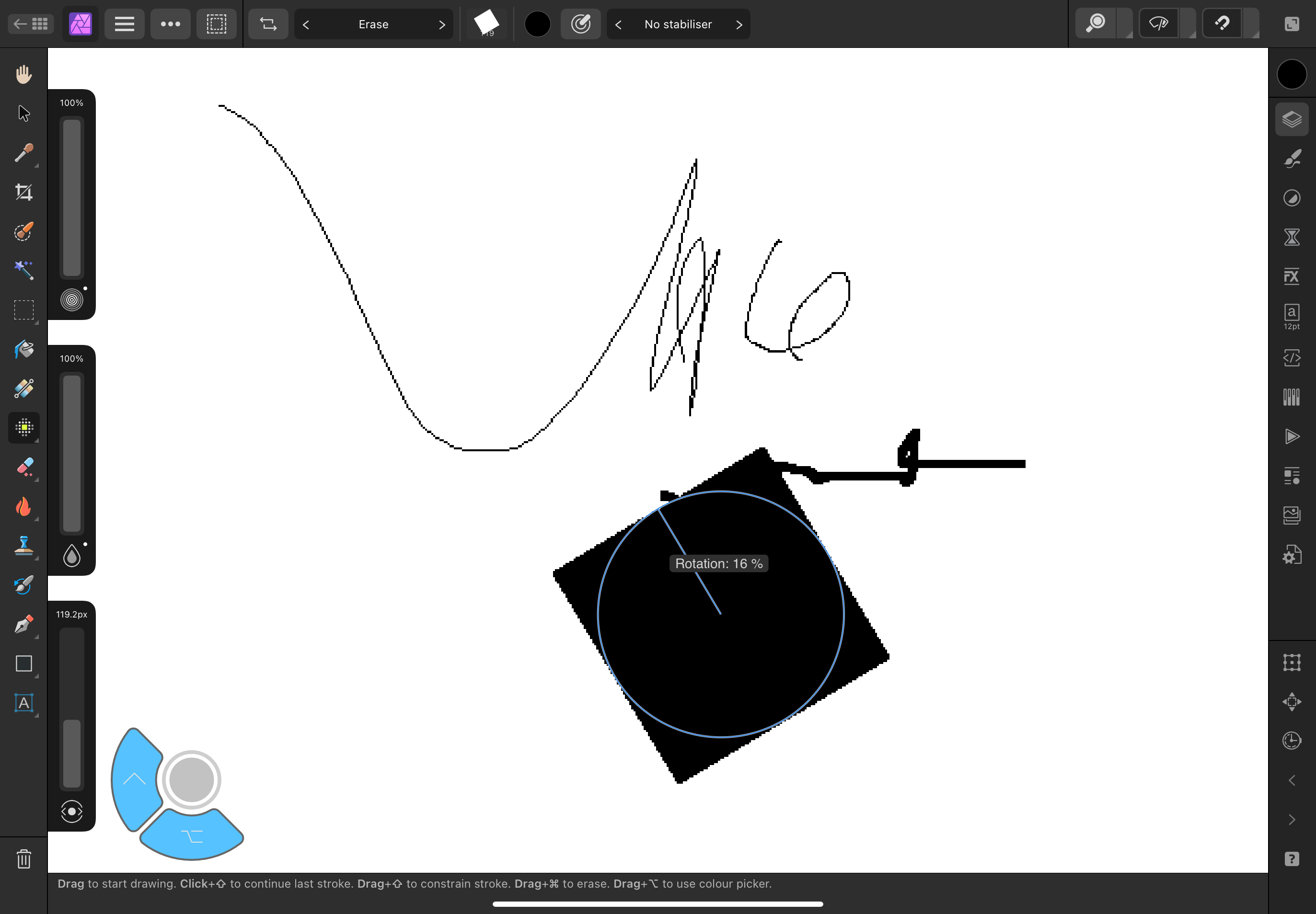This screenshot has height=914, width=1316.
Task: Open the Erase blend mode list
Action: [x=373, y=24]
